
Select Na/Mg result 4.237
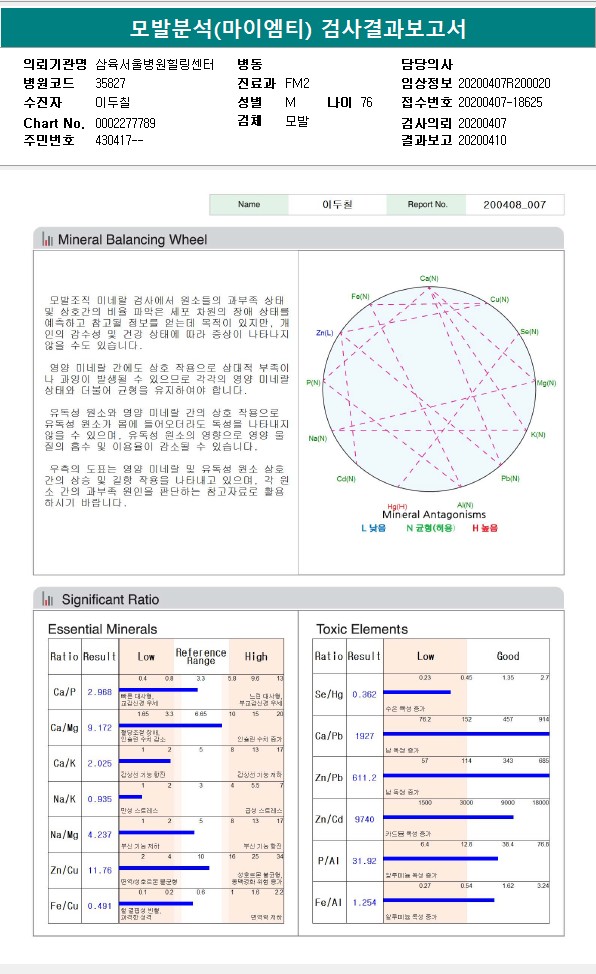(99, 835)
